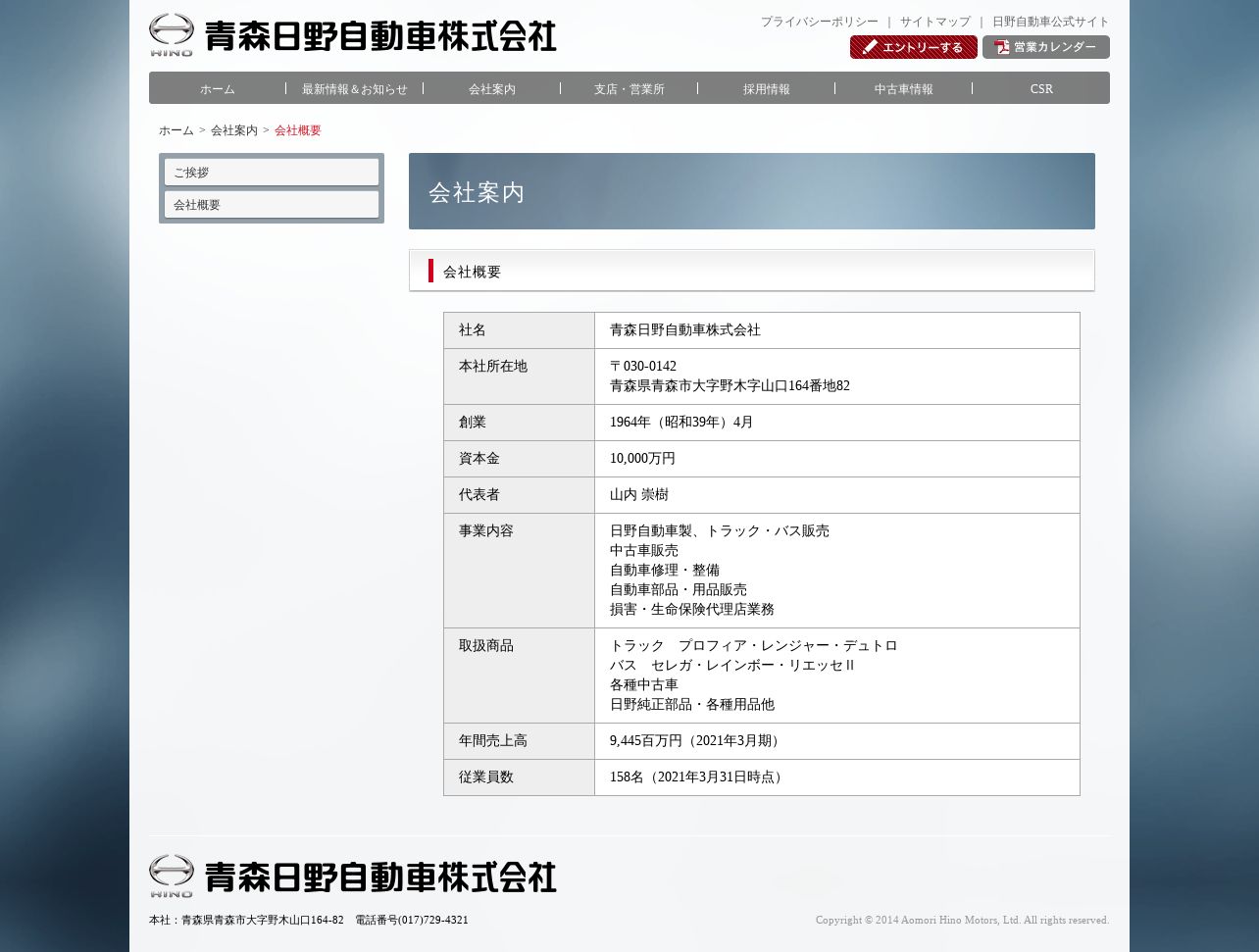Click the 会社案内 page banner heading
The width and height of the screenshot is (1259, 952).
[477, 193]
